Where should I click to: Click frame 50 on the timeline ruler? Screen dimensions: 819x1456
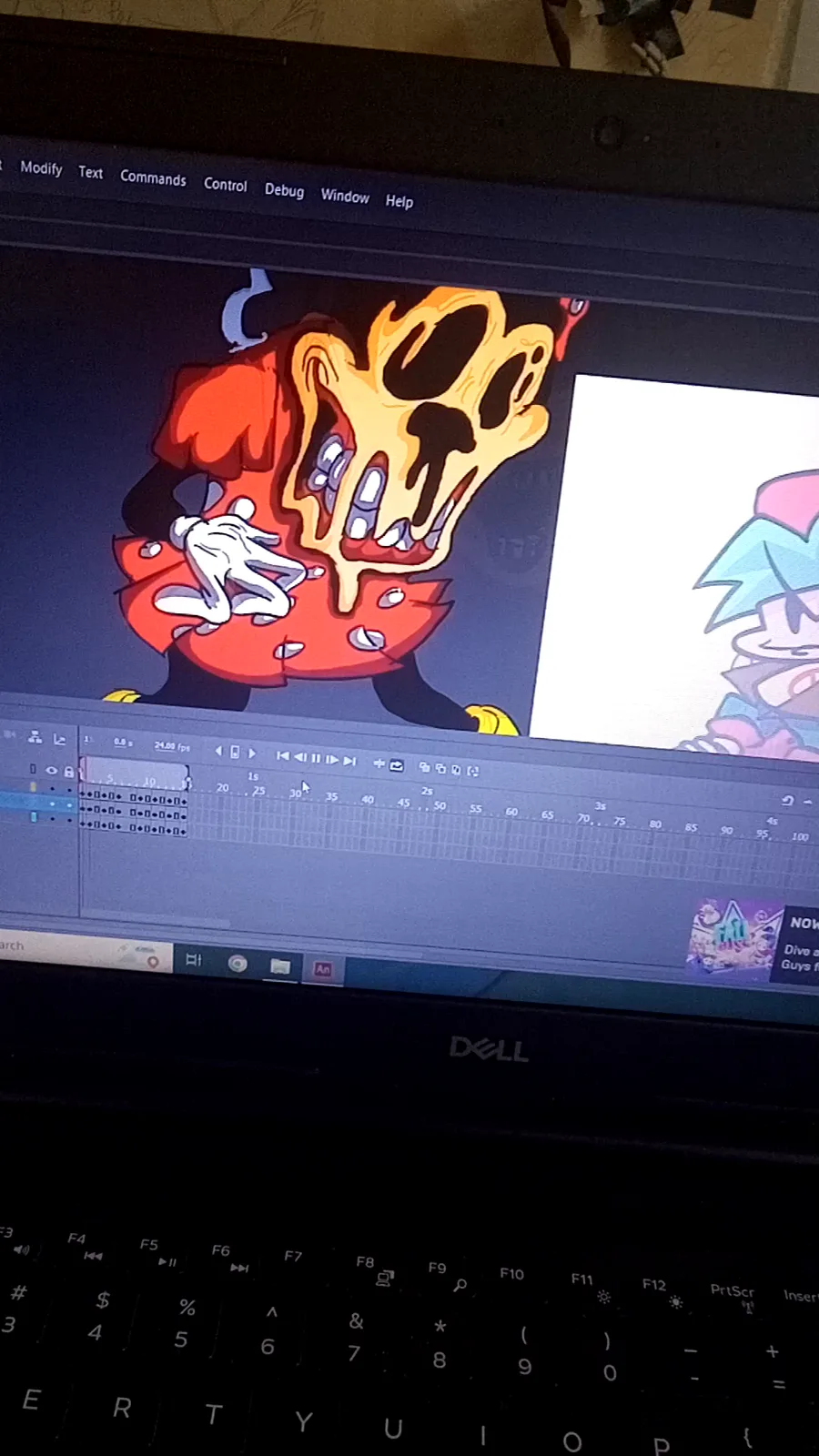click(x=440, y=805)
